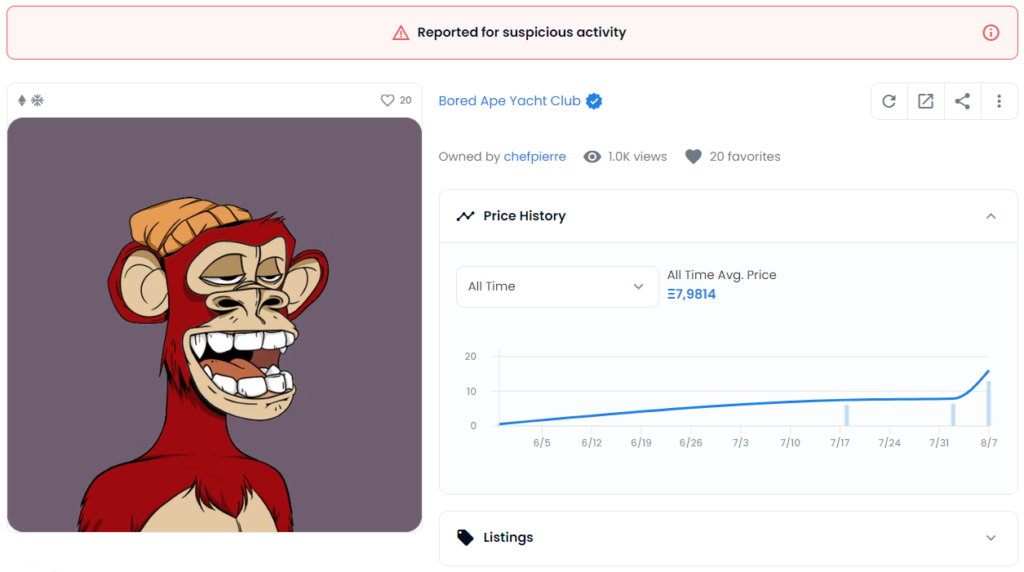Click the blue verified badge

tap(594, 101)
